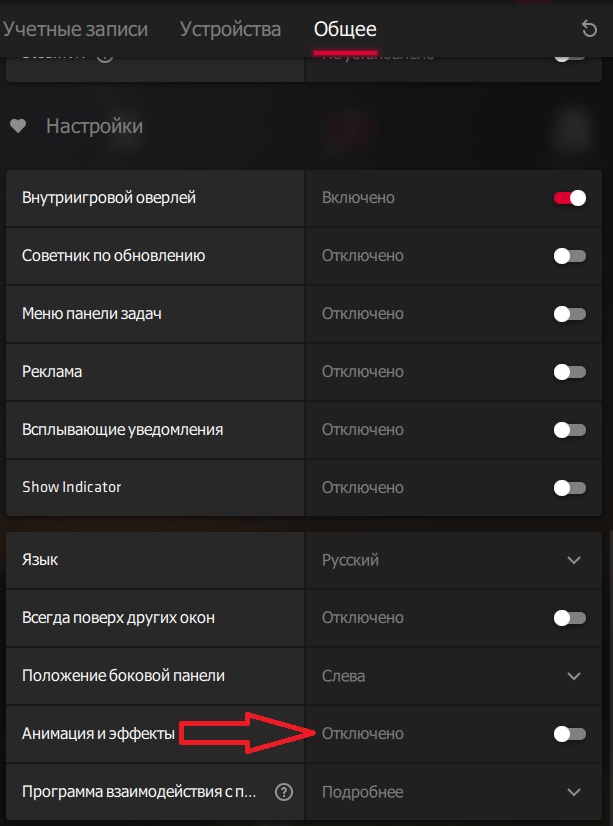
Task: Enable Всегда поверх других окон toggle
Action: tap(570, 618)
